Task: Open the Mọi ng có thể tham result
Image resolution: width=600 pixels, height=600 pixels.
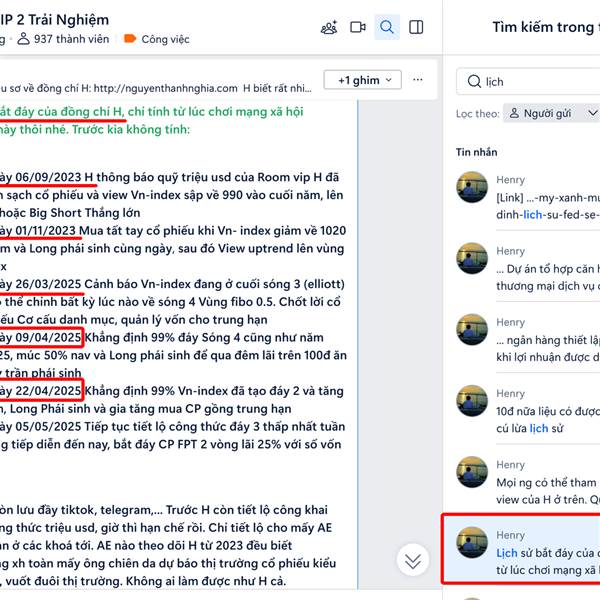Action: pyautogui.click(x=528, y=482)
